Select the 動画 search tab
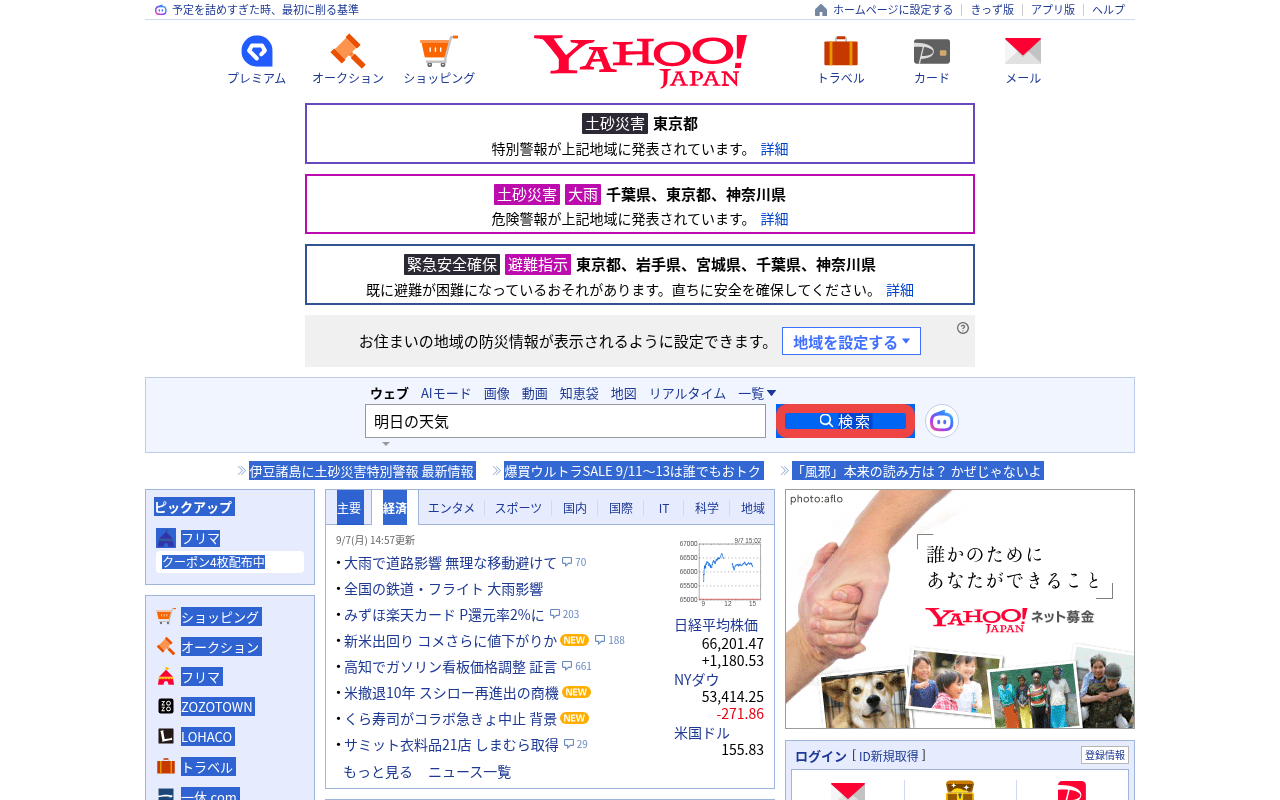The image size is (1280, 800). pos(535,393)
